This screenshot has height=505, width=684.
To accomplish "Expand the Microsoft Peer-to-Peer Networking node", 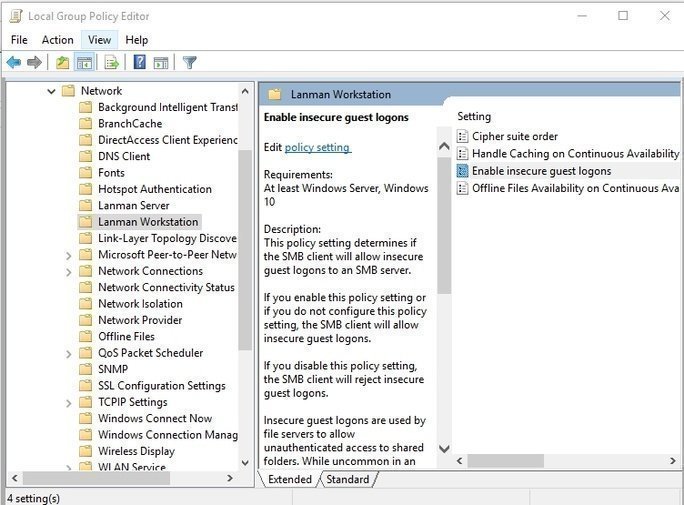I will [x=68, y=256].
